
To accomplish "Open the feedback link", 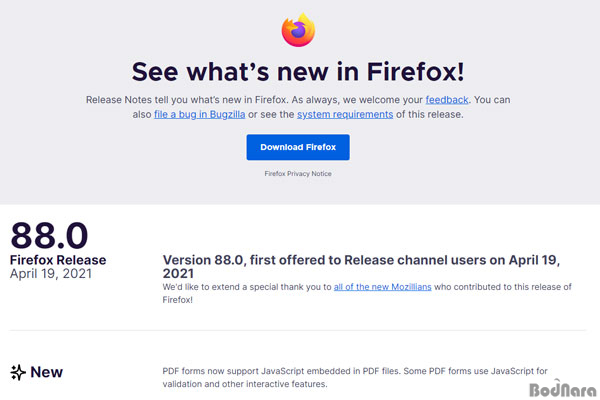I will 447,100.
